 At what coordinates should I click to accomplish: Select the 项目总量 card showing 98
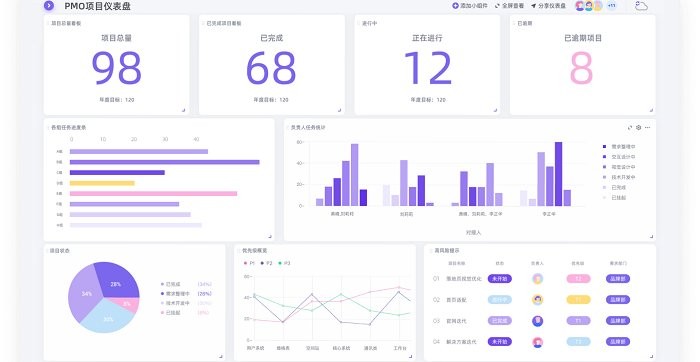point(117,65)
